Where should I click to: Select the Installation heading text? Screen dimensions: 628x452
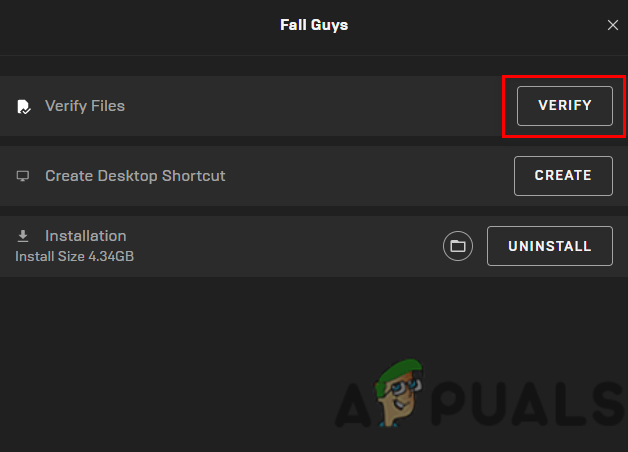pyautogui.click(x=86, y=236)
